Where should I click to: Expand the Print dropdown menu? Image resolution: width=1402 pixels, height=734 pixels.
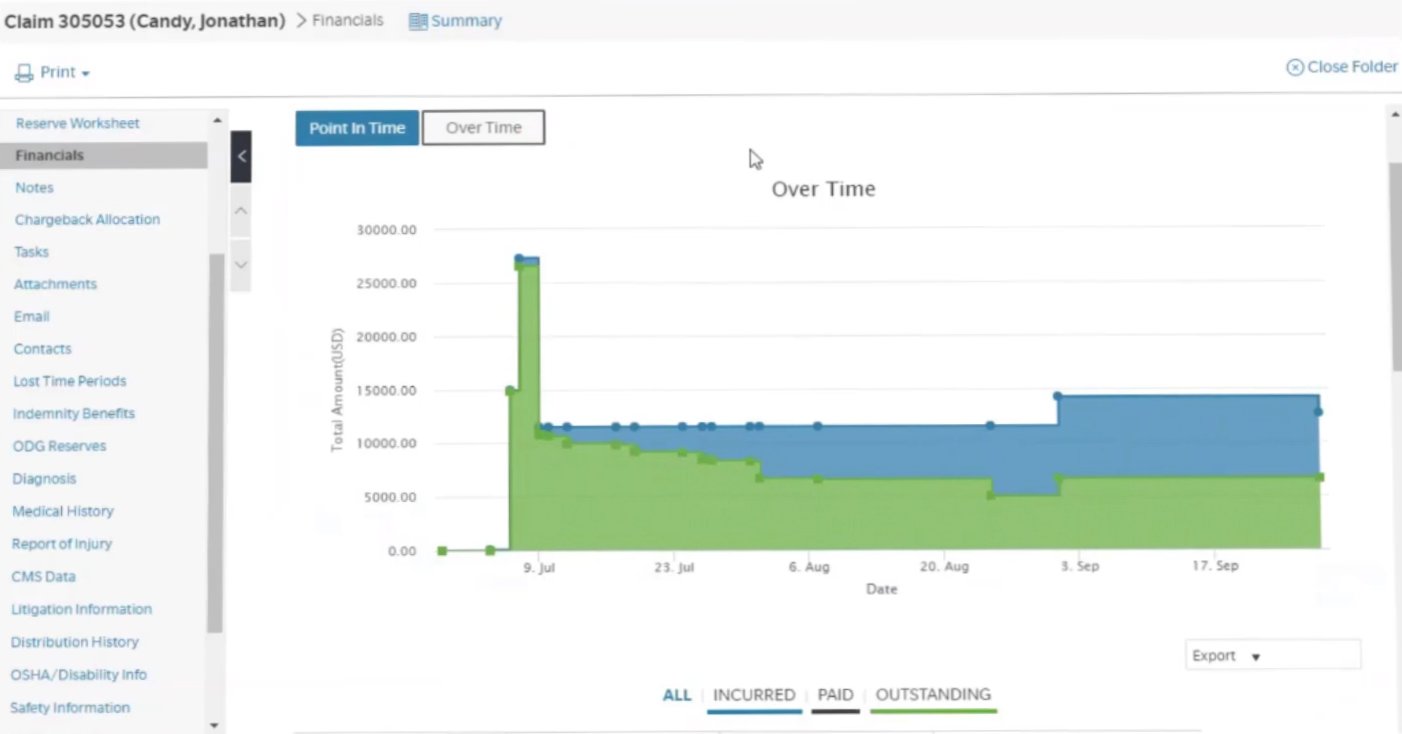coord(85,74)
